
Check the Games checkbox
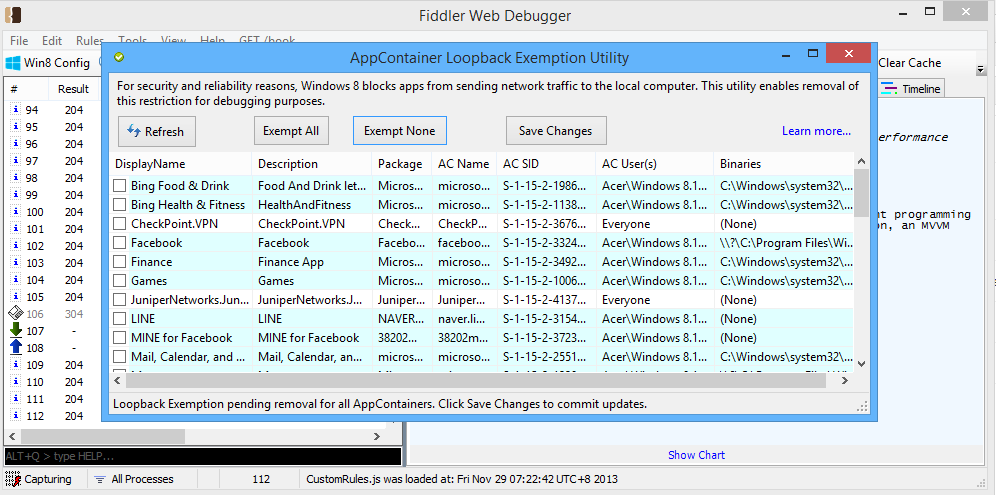(119, 281)
